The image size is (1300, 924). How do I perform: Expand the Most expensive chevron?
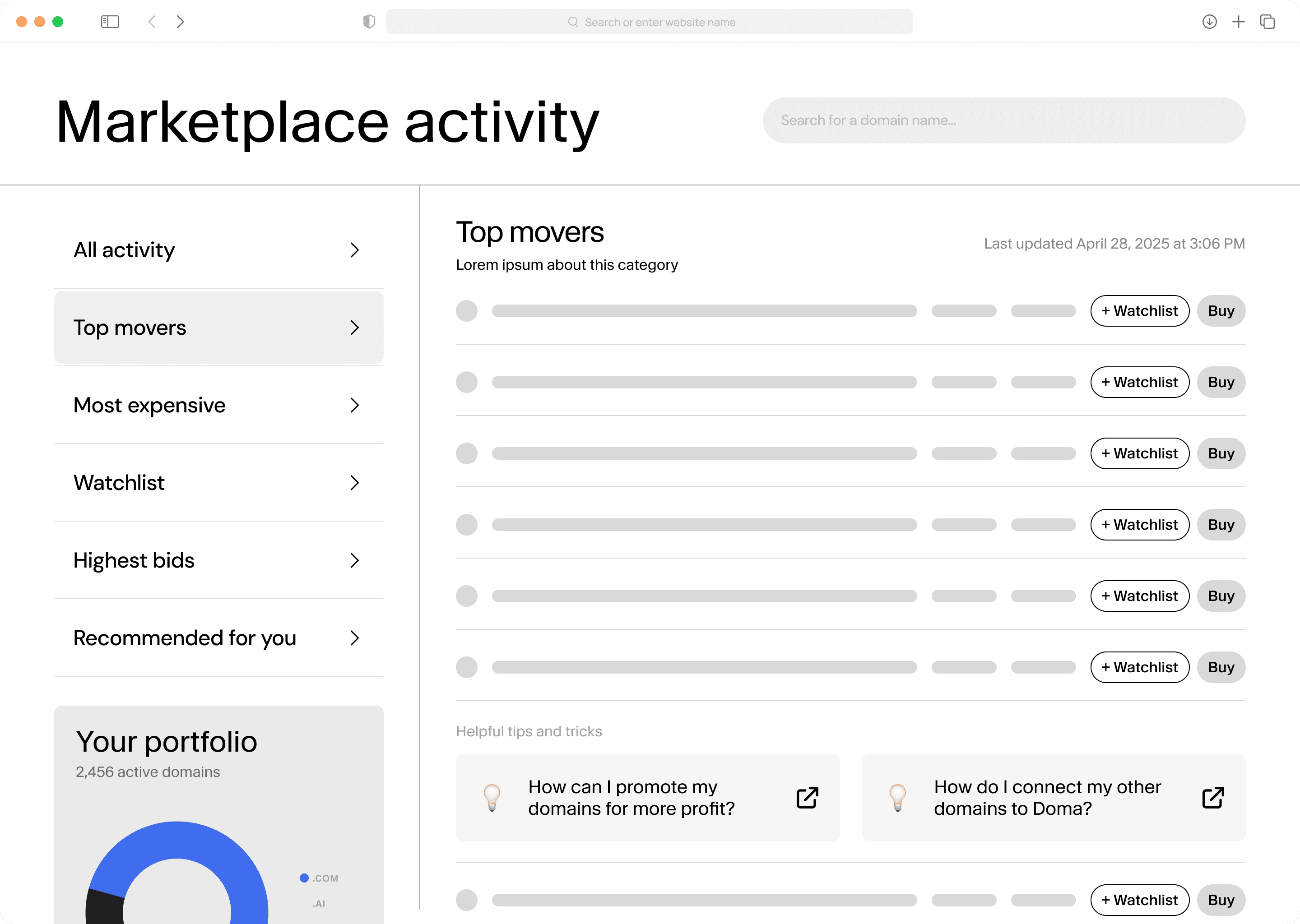355,405
